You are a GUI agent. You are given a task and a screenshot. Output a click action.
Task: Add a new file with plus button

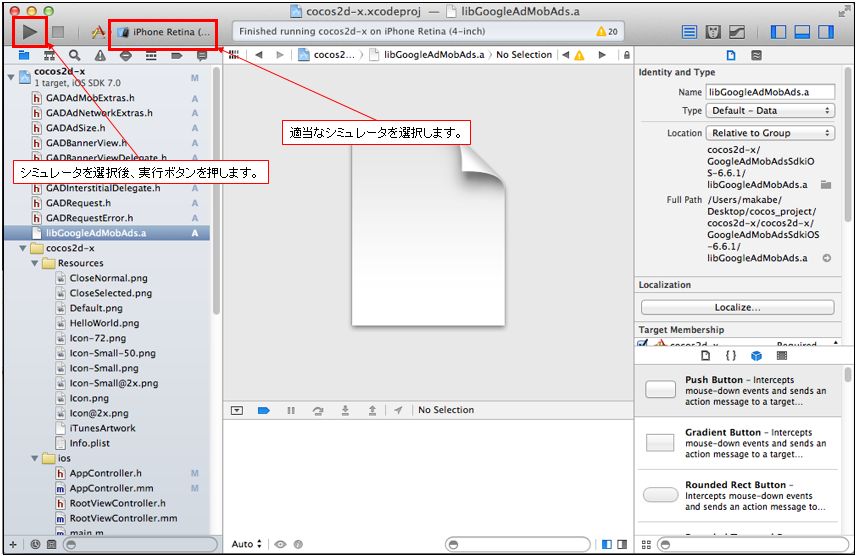pyautogui.click(x=13, y=545)
